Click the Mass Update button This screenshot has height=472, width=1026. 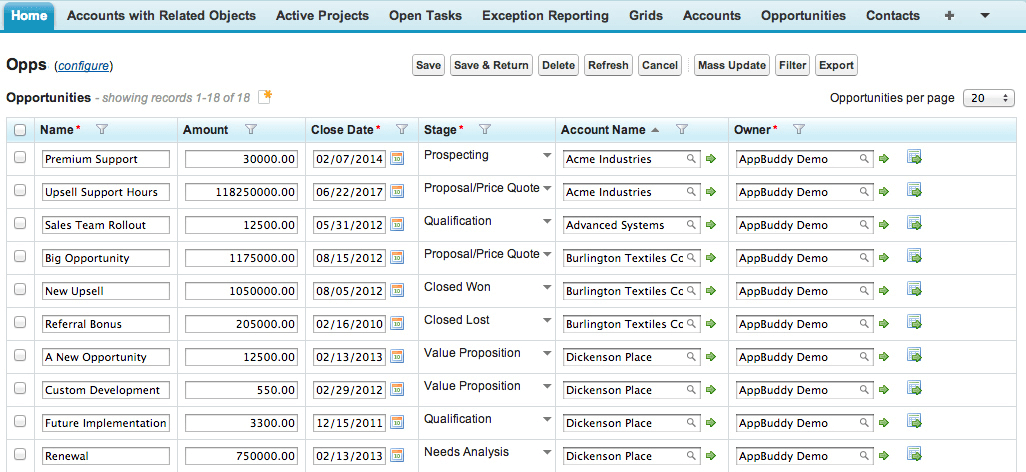[732, 65]
